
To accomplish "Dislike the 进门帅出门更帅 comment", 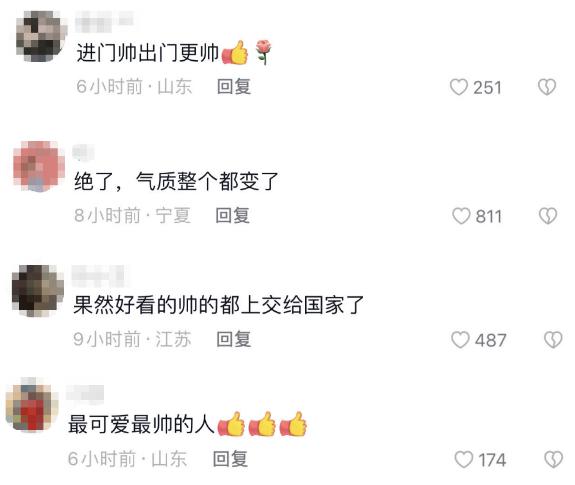I will click(x=547, y=87).
